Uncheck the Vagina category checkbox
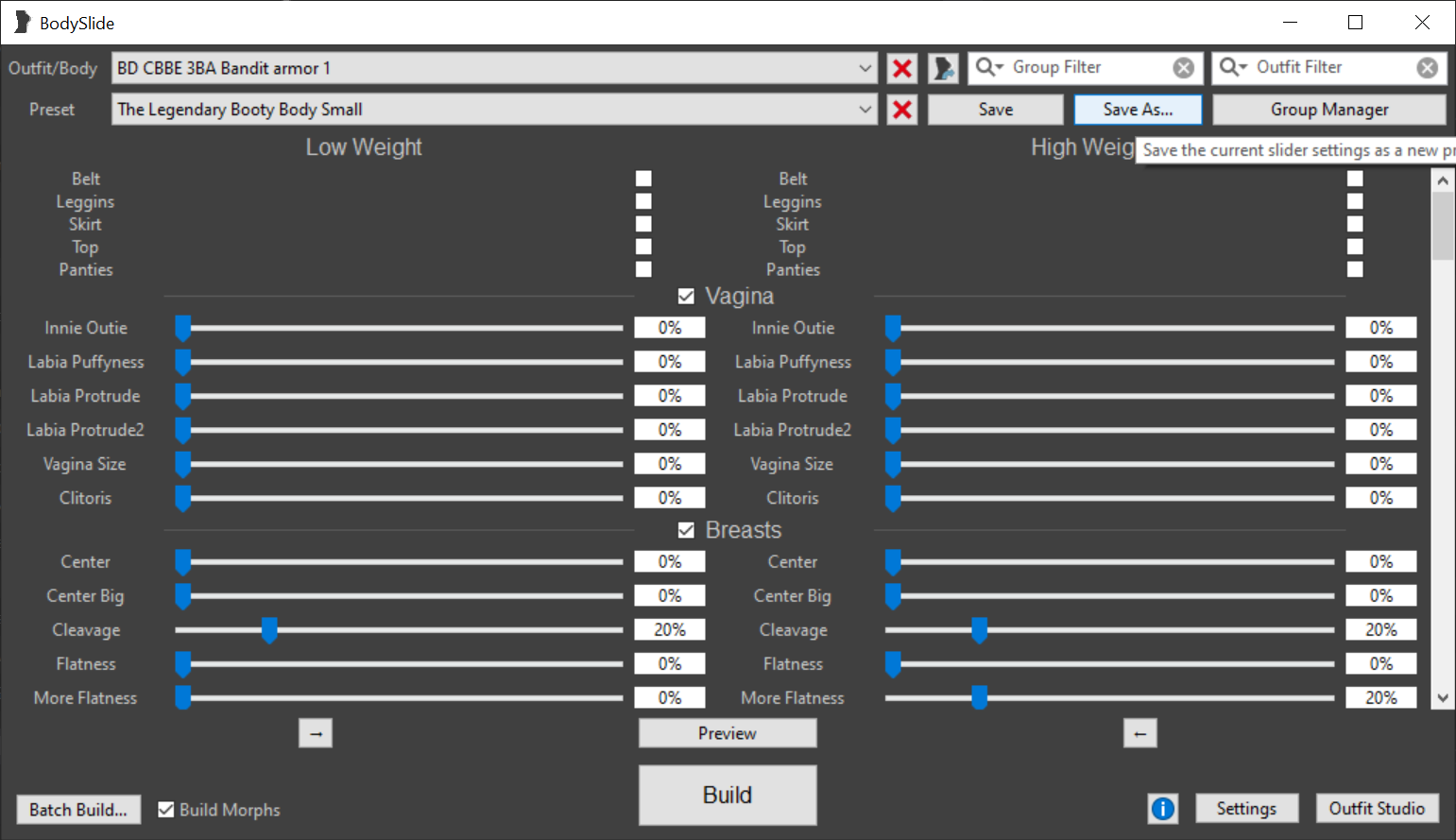This screenshot has height=840, width=1456. click(x=686, y=297)
